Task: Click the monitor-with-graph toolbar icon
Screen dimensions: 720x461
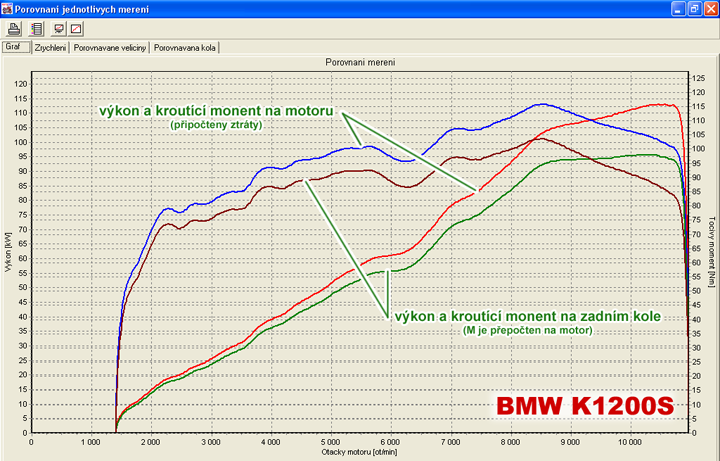Action: [x=59, y=29]
